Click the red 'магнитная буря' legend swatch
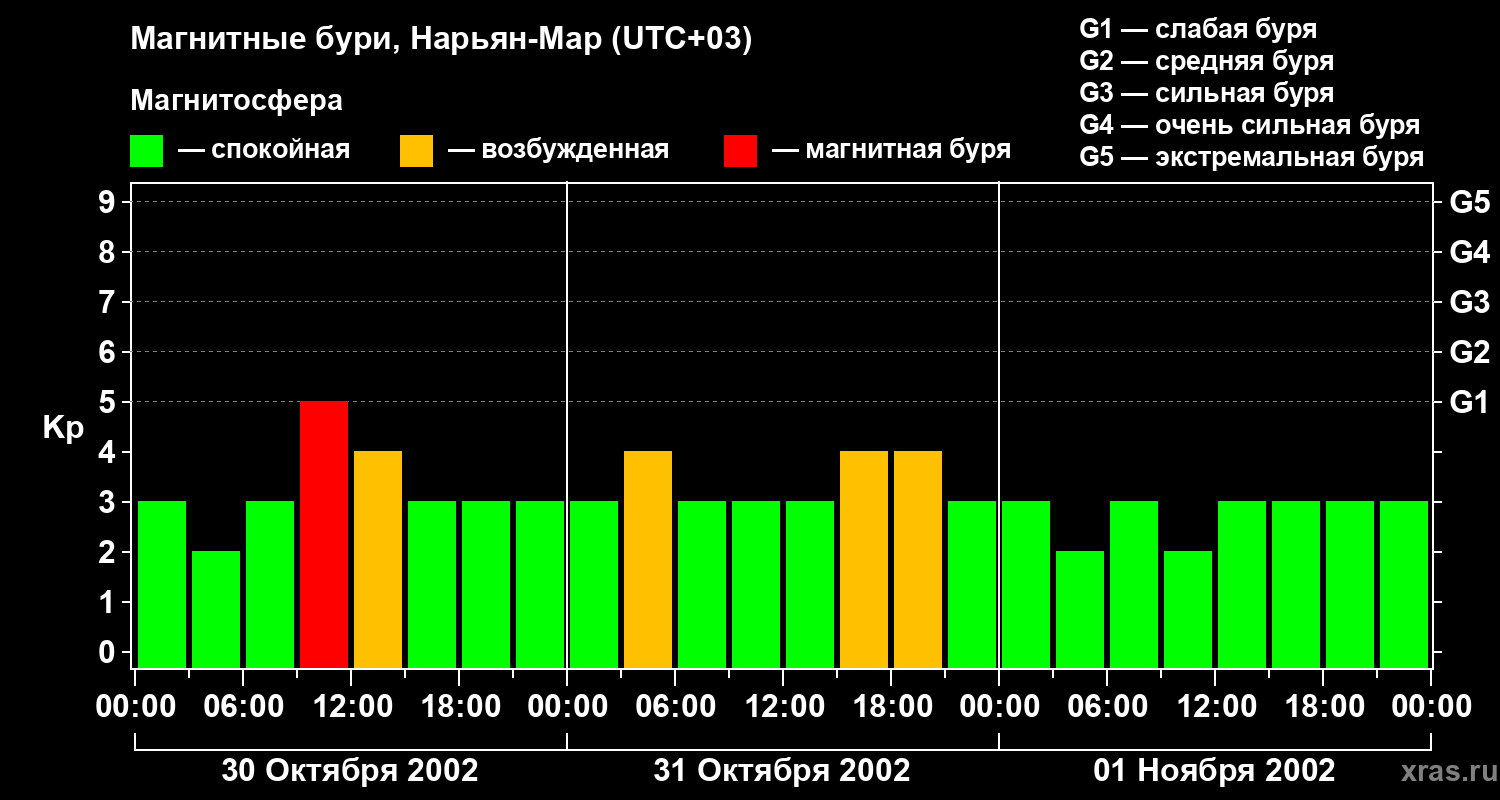 click(x=740, y=151)
